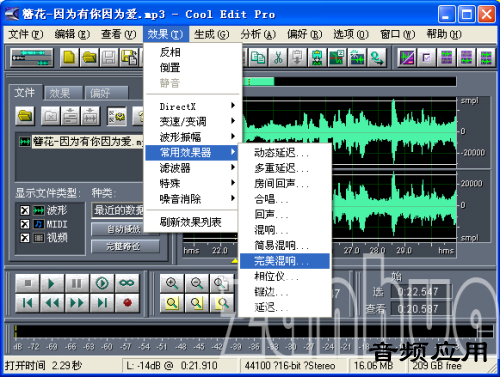Image resolution: width=500 pixels, height=377 pixels.
Task: Expand the 波形振幅 submenu
Action: click(192, 137)
